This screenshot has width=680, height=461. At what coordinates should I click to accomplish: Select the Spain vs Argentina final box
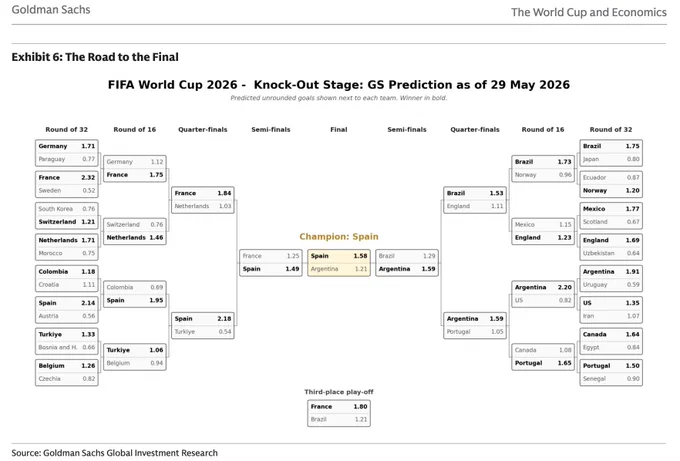pos(339,262)
